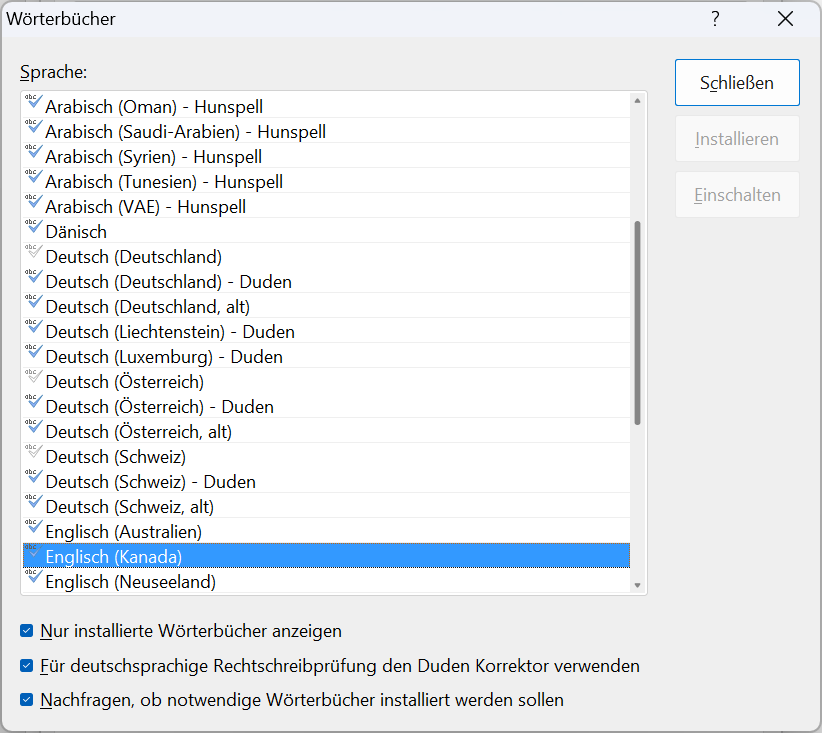
Task: Click the greyed spellcheck icon beside Deutsch (Deutschland)
Action: point(33,251)
